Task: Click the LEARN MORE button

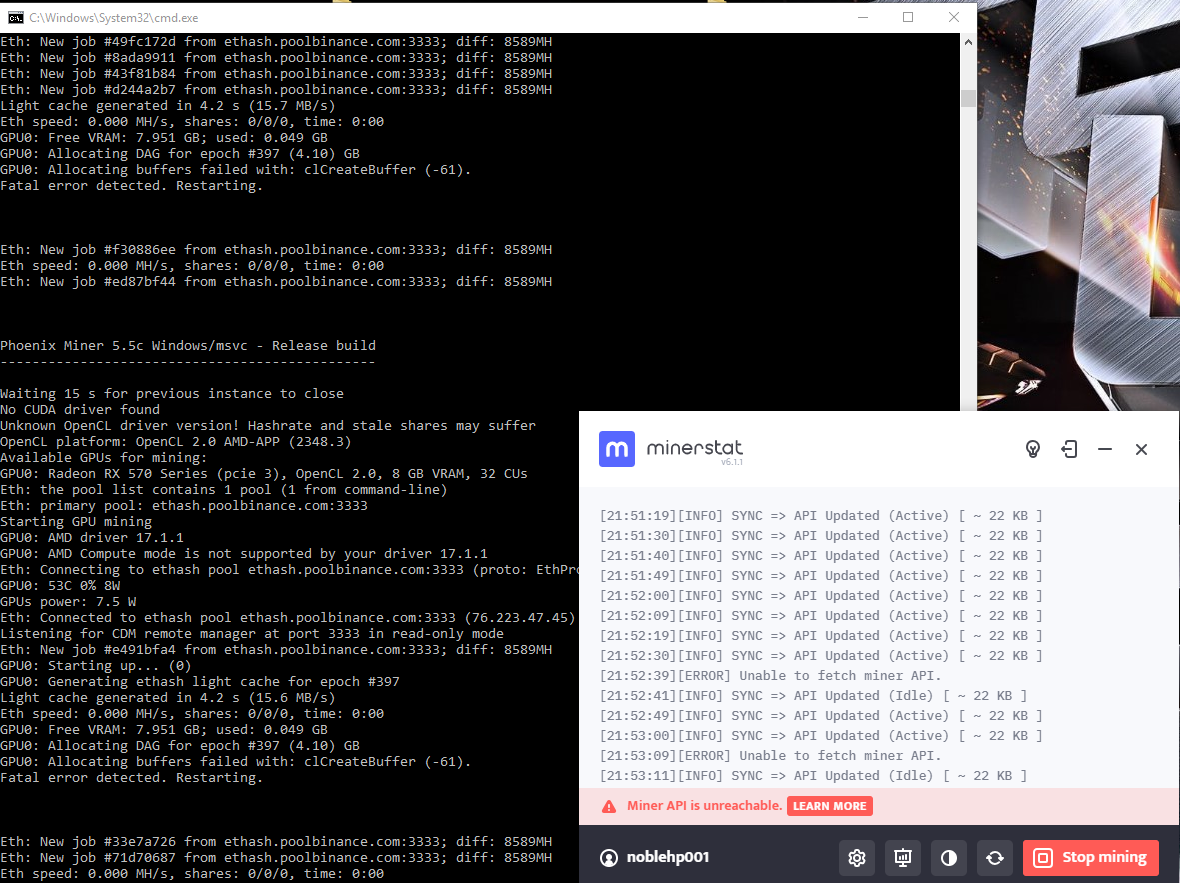Action: point(829,806)
